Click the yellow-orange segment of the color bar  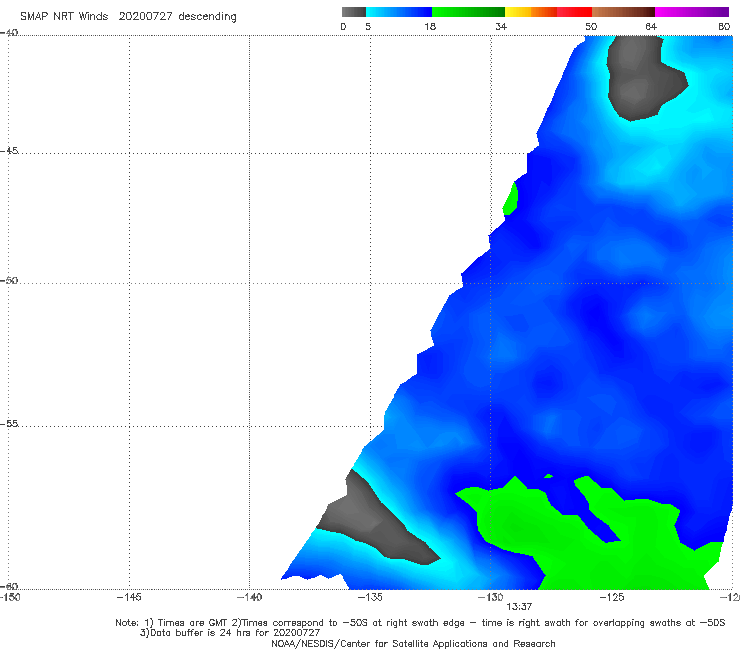coord(531,12)
